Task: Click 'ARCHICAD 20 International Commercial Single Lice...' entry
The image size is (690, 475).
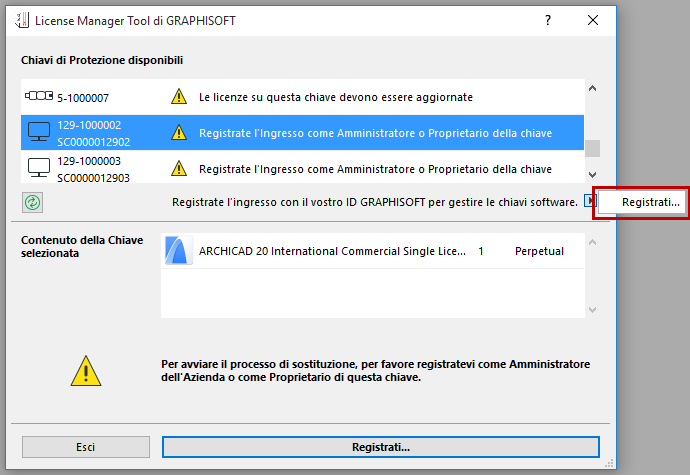Action: (x=332, y=251)
